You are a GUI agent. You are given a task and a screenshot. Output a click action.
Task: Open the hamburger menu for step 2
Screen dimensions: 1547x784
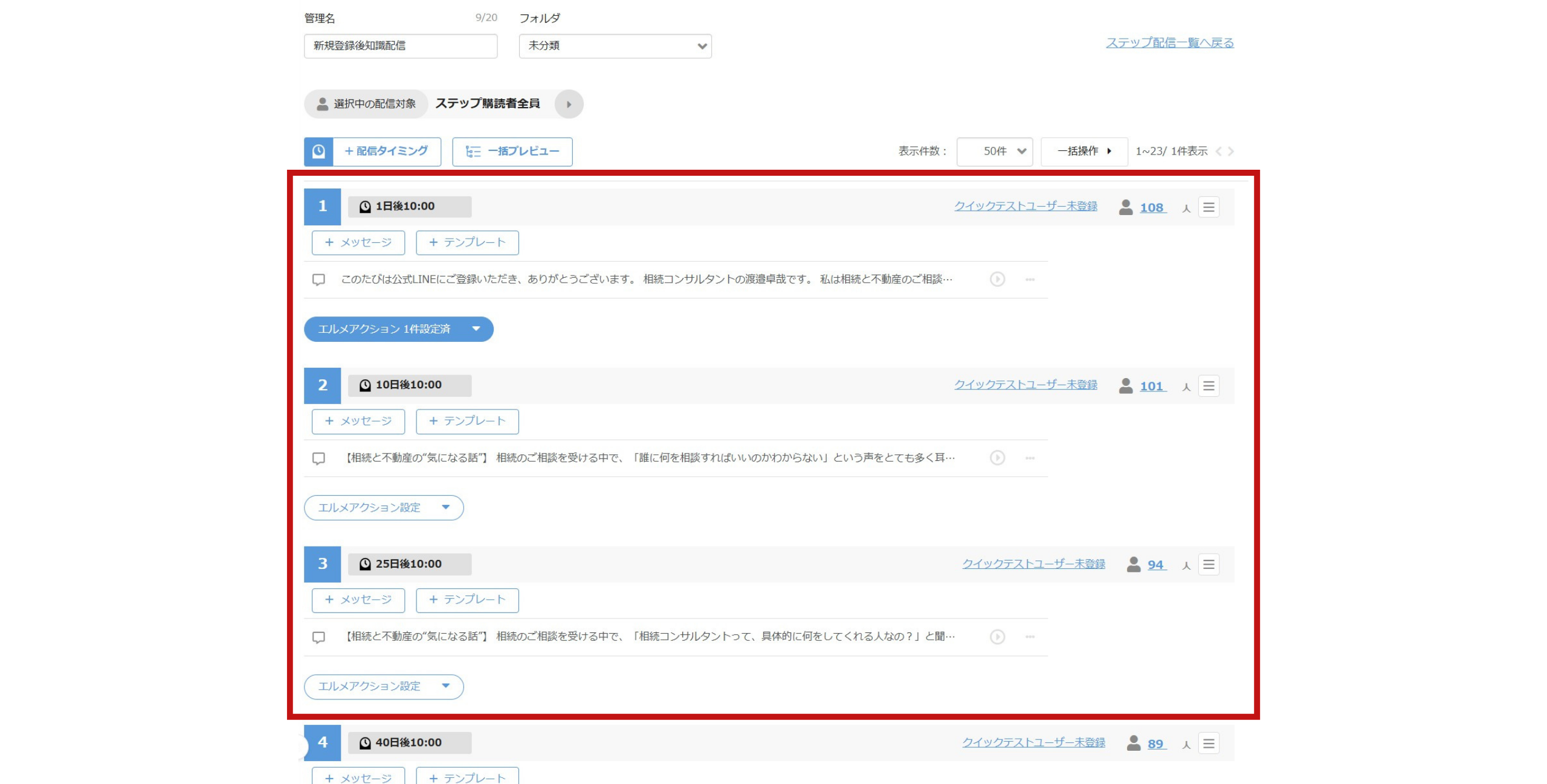click(x=1209, y=386)
